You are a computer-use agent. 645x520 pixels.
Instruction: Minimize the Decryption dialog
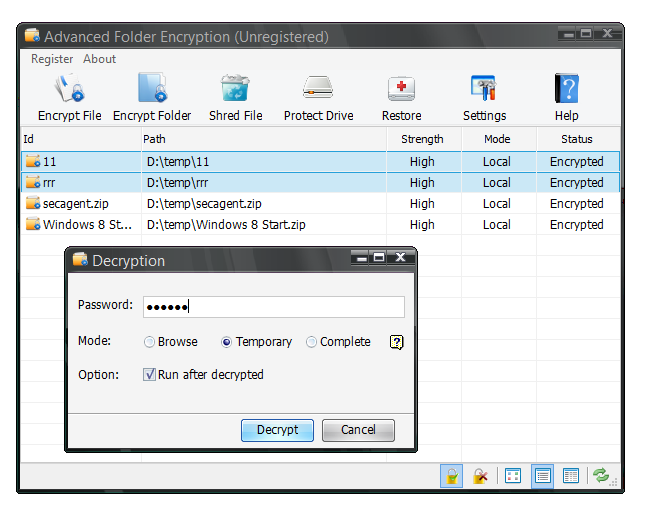[362, 258]
